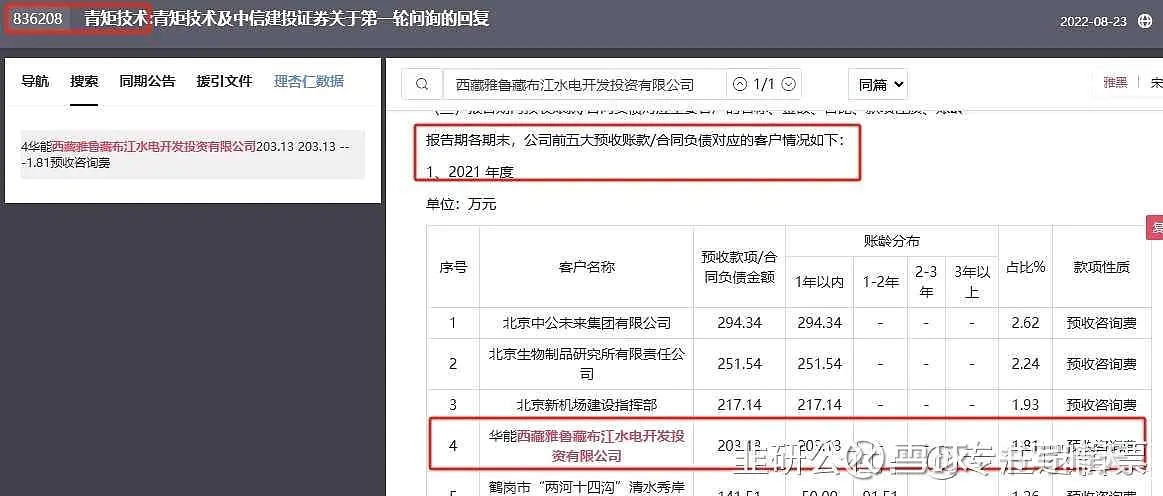
Task: Go to next search match arrow
Action: coord(789,85)
